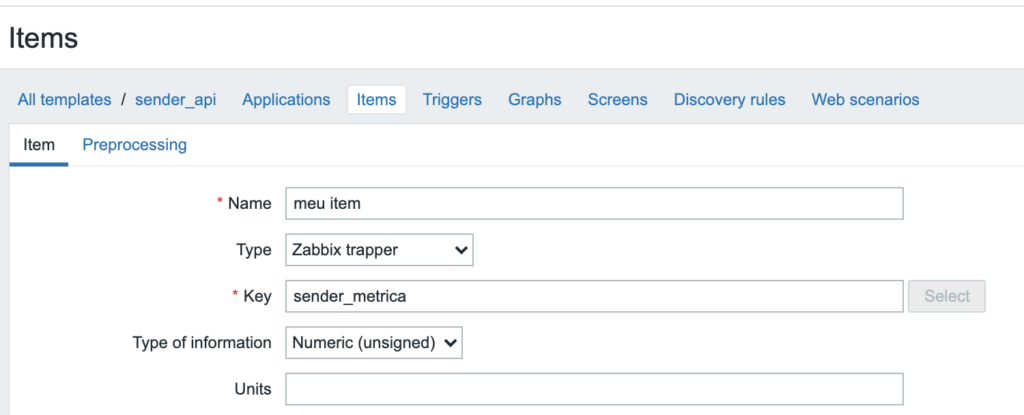Click the Type of information label

(x=201, y=343)
